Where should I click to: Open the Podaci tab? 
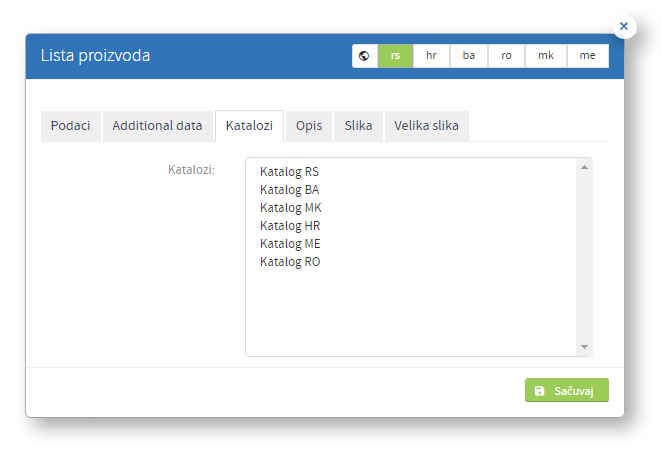[71, 126]
